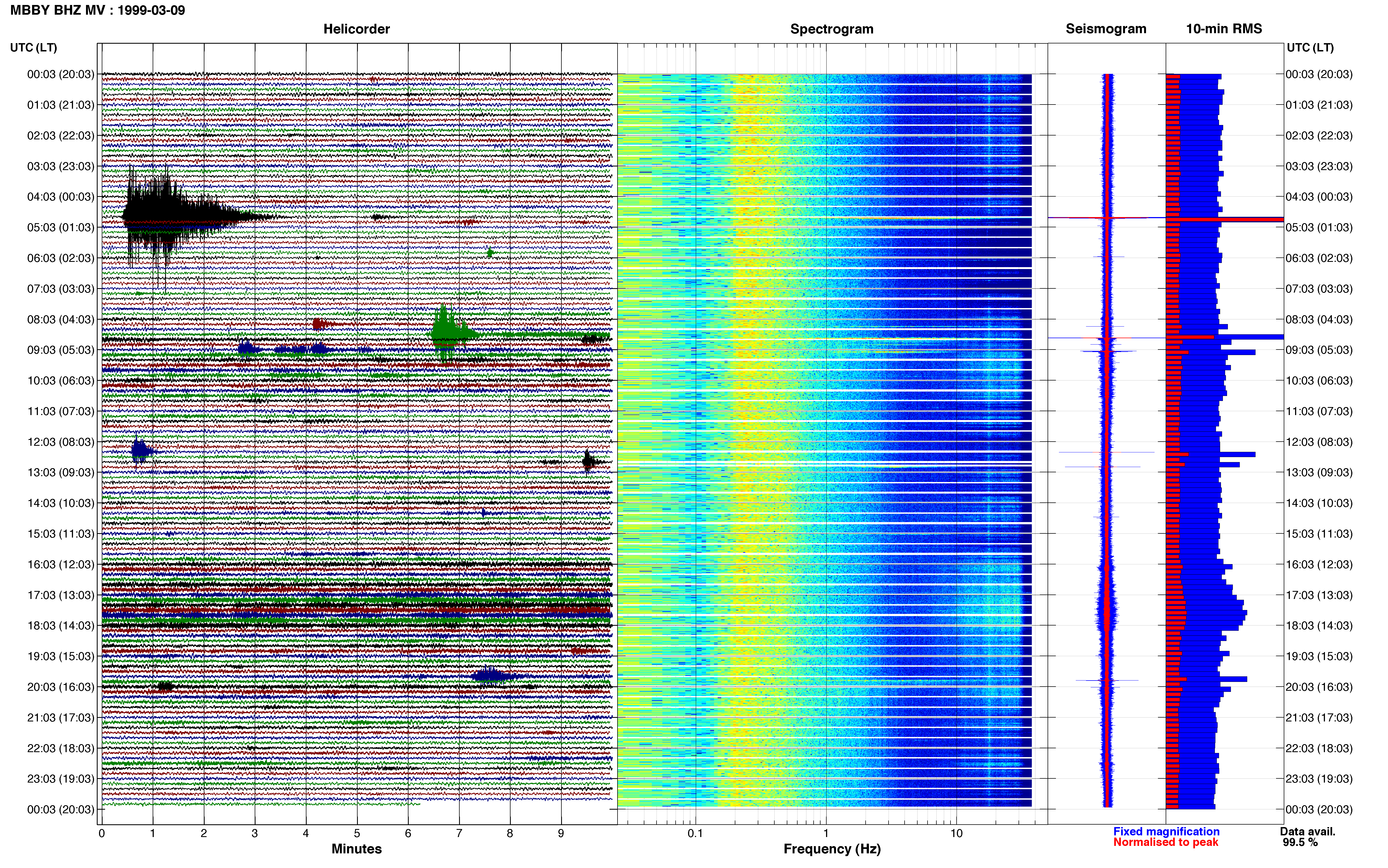Image resolution: width=1388 pixels, height=868 pixels.
Task: Select the 'Minutes' axis label
Action: 356,848
